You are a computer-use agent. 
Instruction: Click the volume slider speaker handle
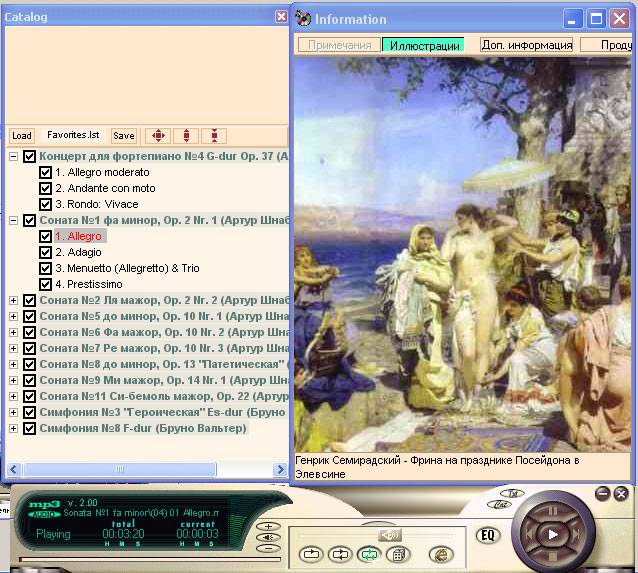[x=390, y=535]
